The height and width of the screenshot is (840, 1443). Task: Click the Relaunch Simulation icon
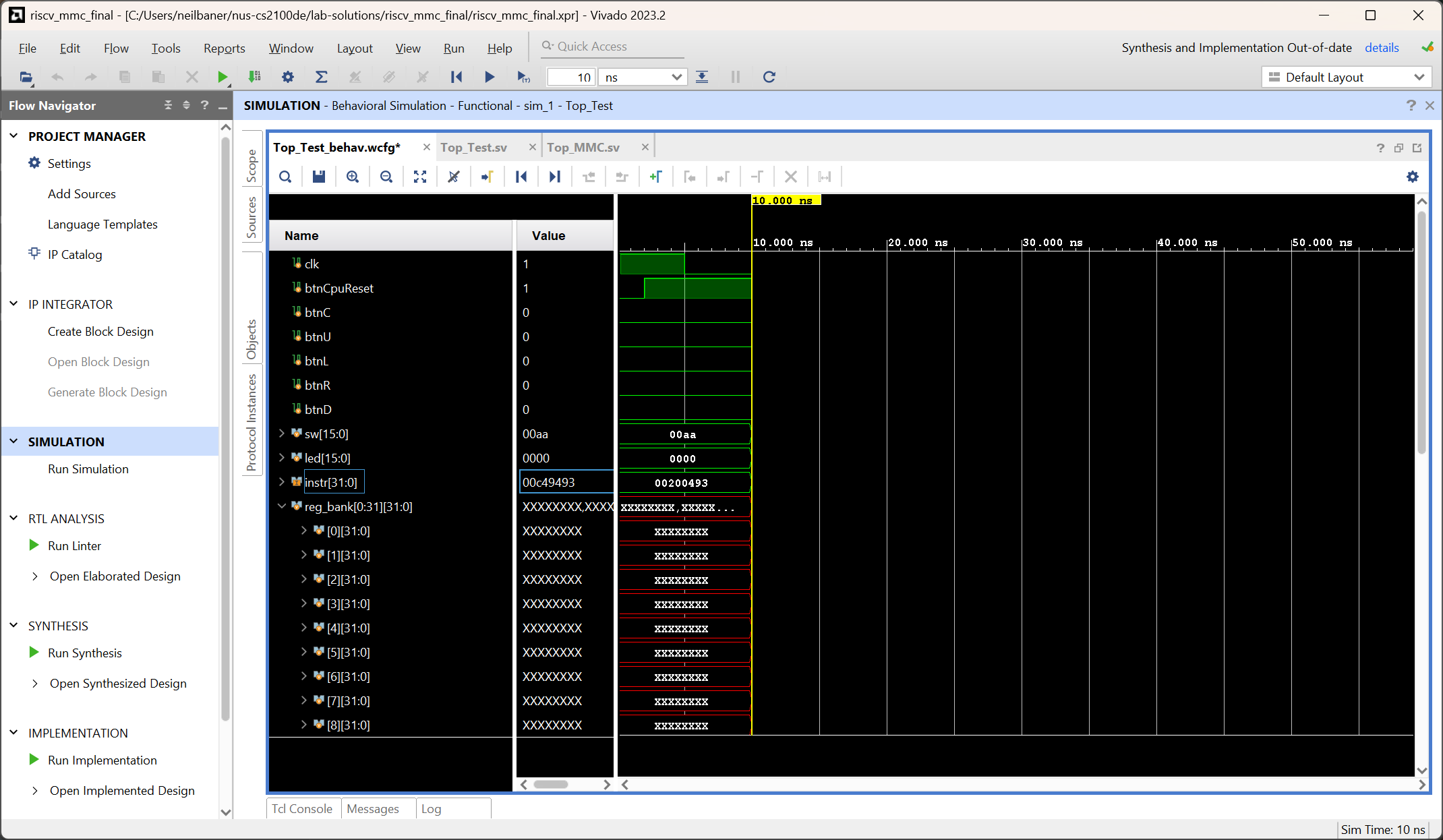pyautogui.click(x=769, y=77)
